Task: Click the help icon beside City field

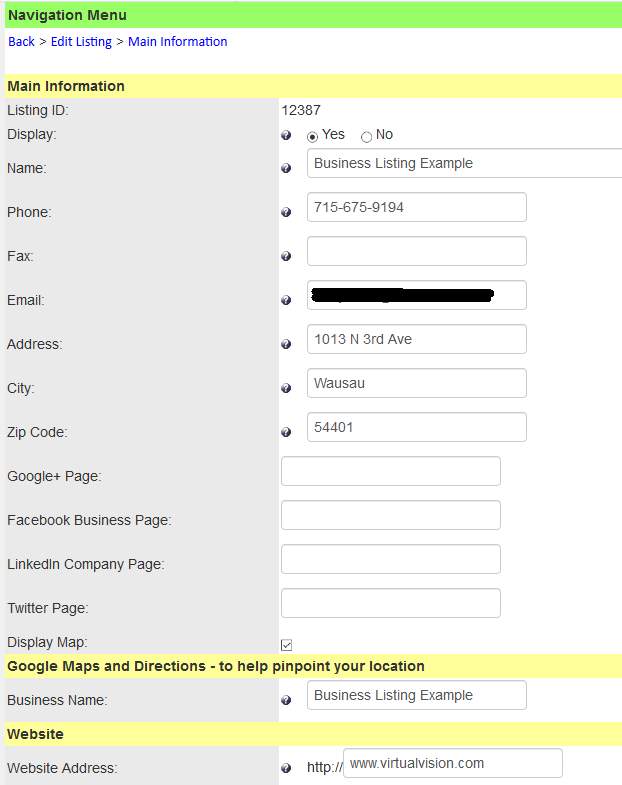Action: 286,388
